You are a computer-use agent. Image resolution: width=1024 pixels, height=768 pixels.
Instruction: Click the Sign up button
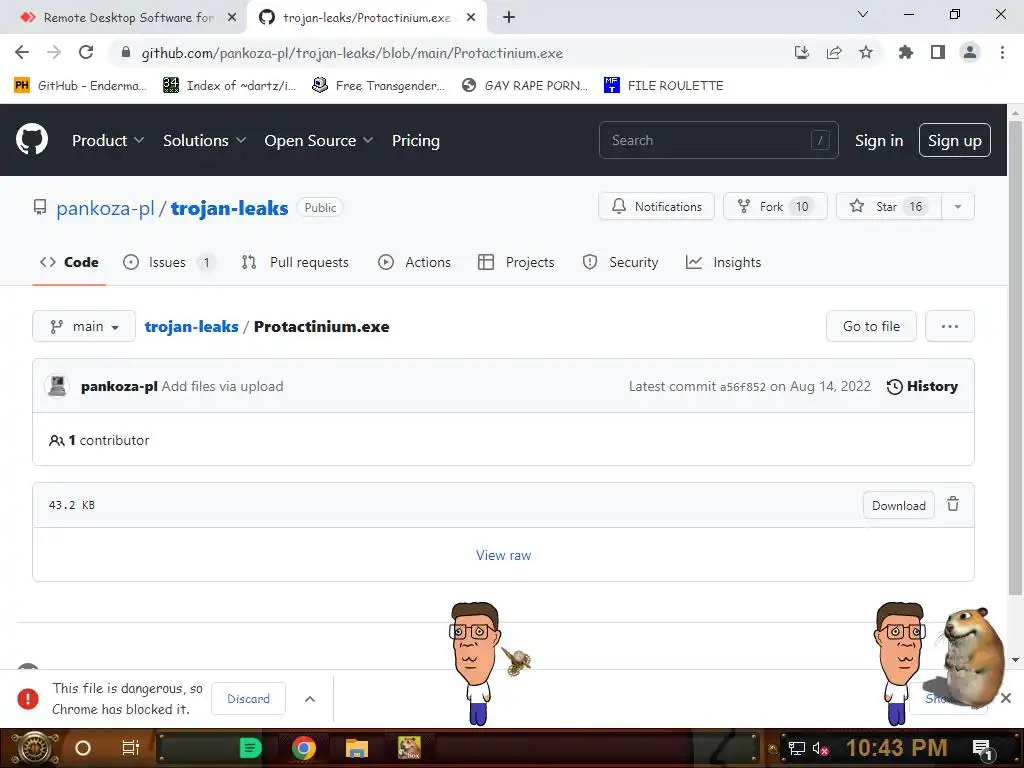click(954, 140)
